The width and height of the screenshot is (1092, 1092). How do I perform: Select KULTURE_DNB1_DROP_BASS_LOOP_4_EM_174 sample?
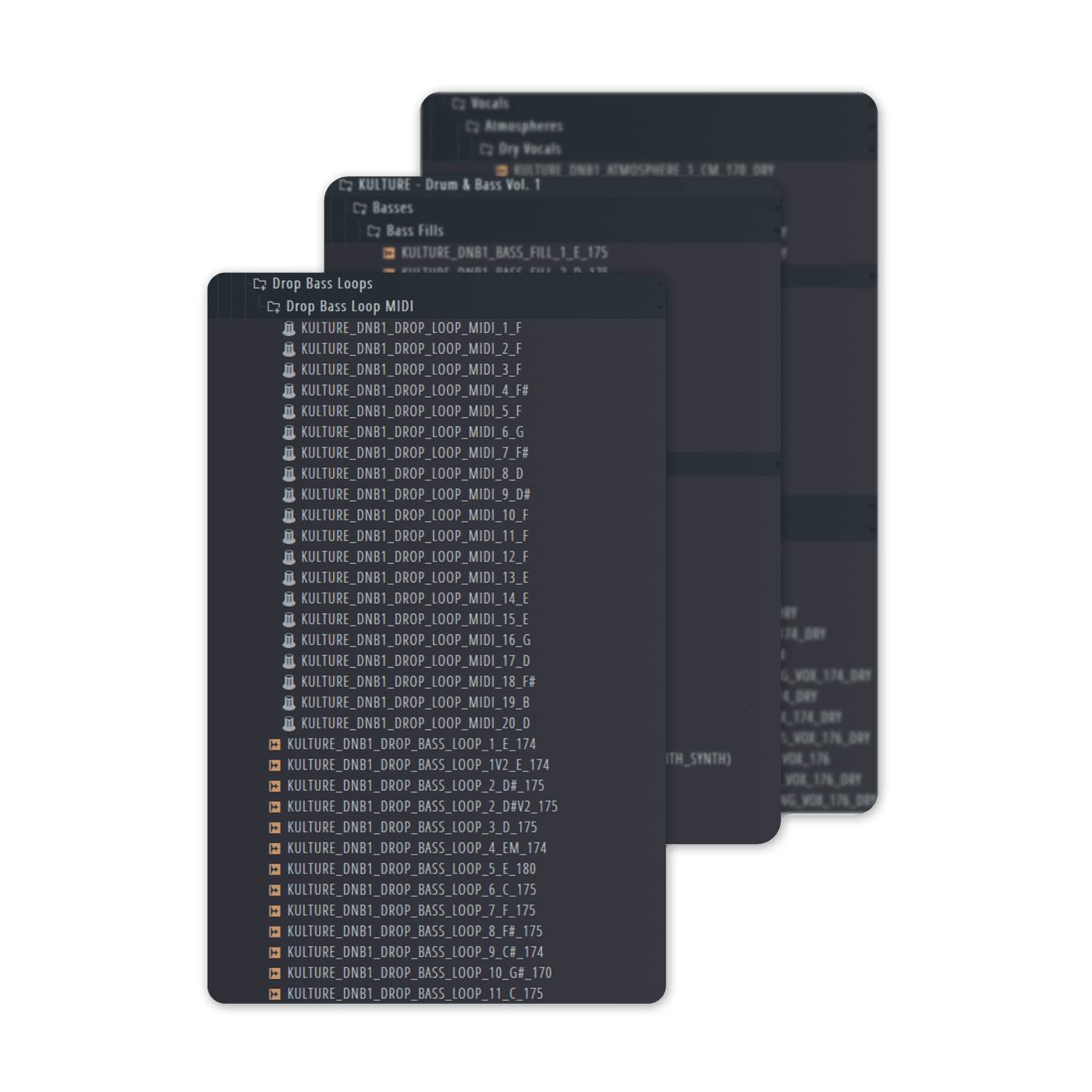[417, 849]
